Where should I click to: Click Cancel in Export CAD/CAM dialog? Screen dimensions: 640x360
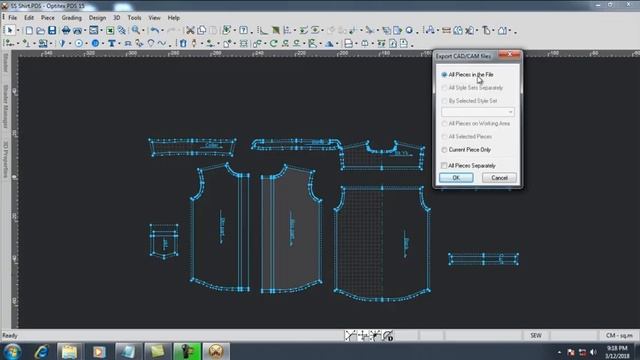(x=499, y=178)
